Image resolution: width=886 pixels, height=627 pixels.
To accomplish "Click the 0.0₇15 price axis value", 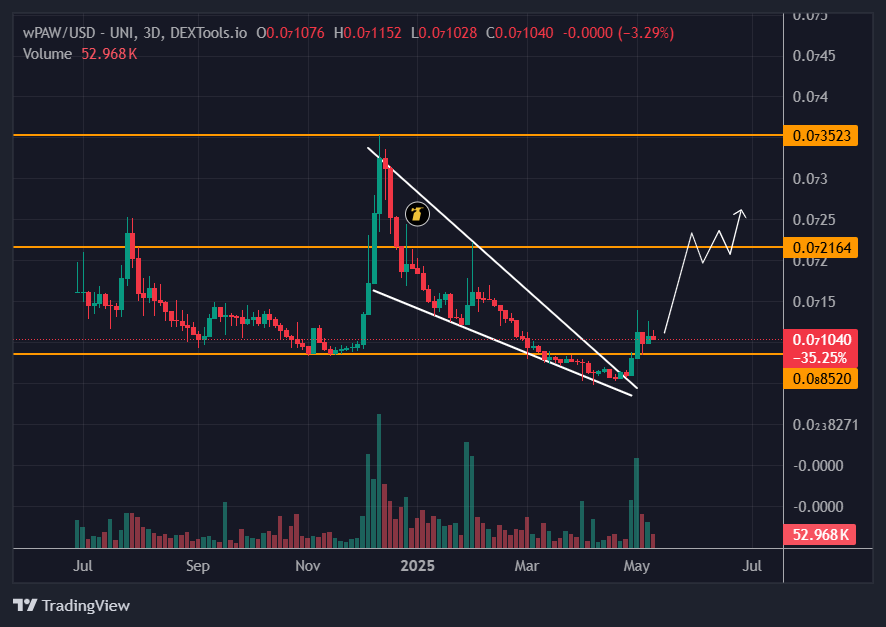I will coord(814,302).
